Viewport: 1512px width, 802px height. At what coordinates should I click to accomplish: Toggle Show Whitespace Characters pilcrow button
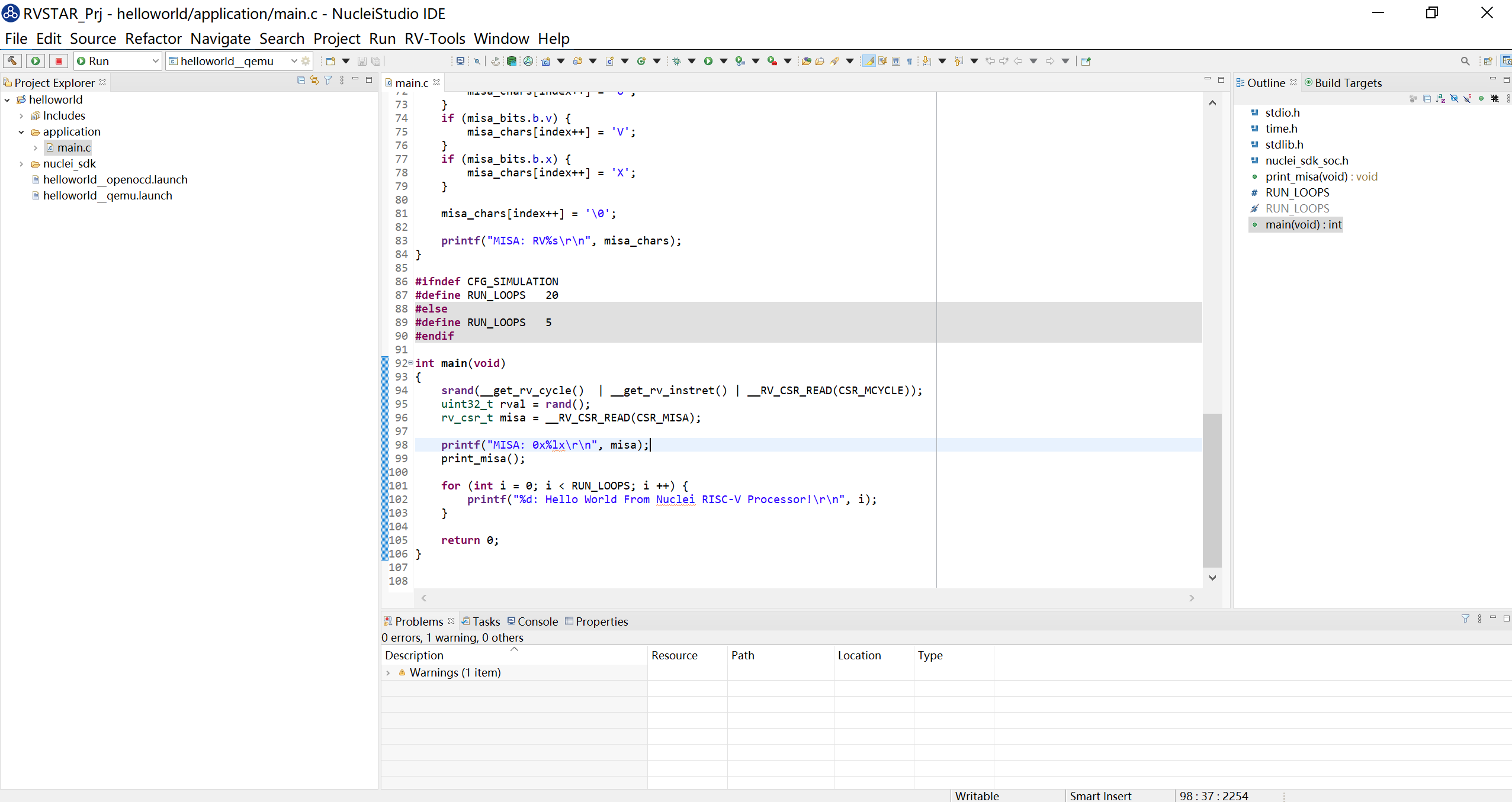pyautogui.click(x=910, y=61)
